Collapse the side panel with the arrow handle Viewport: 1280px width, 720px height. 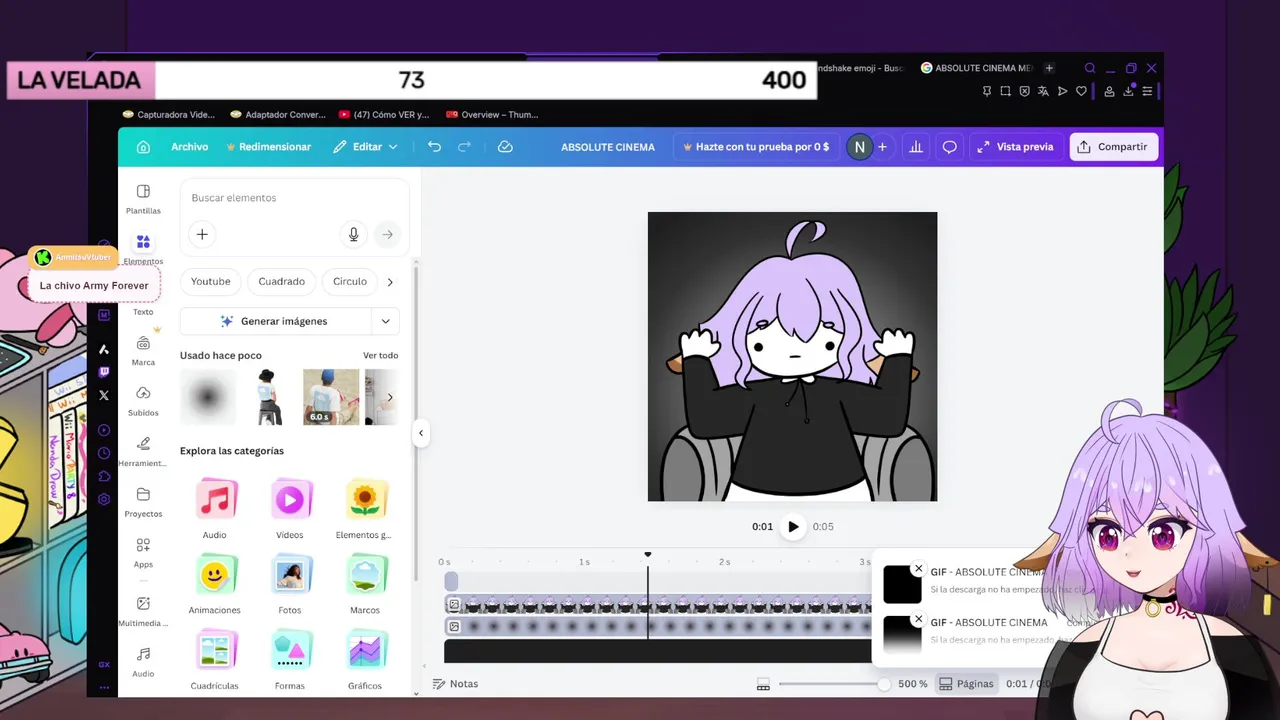click(421, 433)
